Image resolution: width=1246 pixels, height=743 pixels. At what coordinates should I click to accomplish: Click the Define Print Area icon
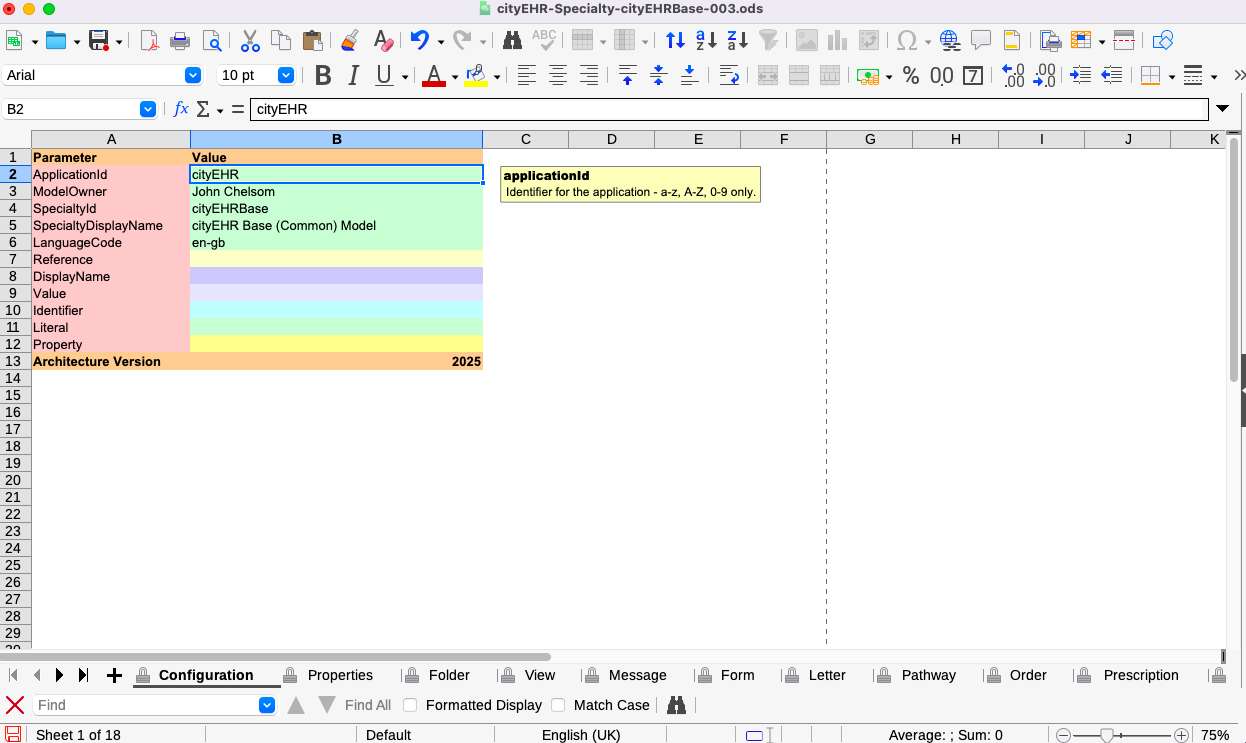coord(1050,41)
